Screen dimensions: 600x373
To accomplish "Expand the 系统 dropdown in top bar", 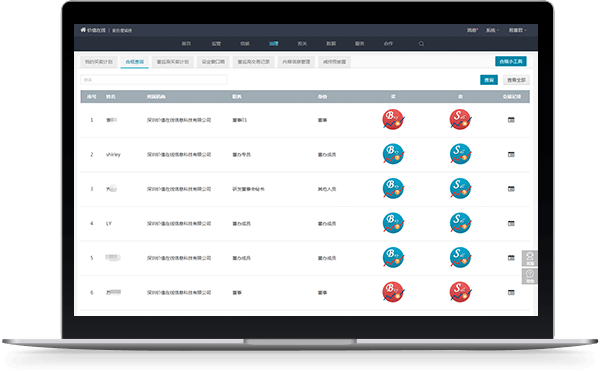I will (x=492, y=30).
